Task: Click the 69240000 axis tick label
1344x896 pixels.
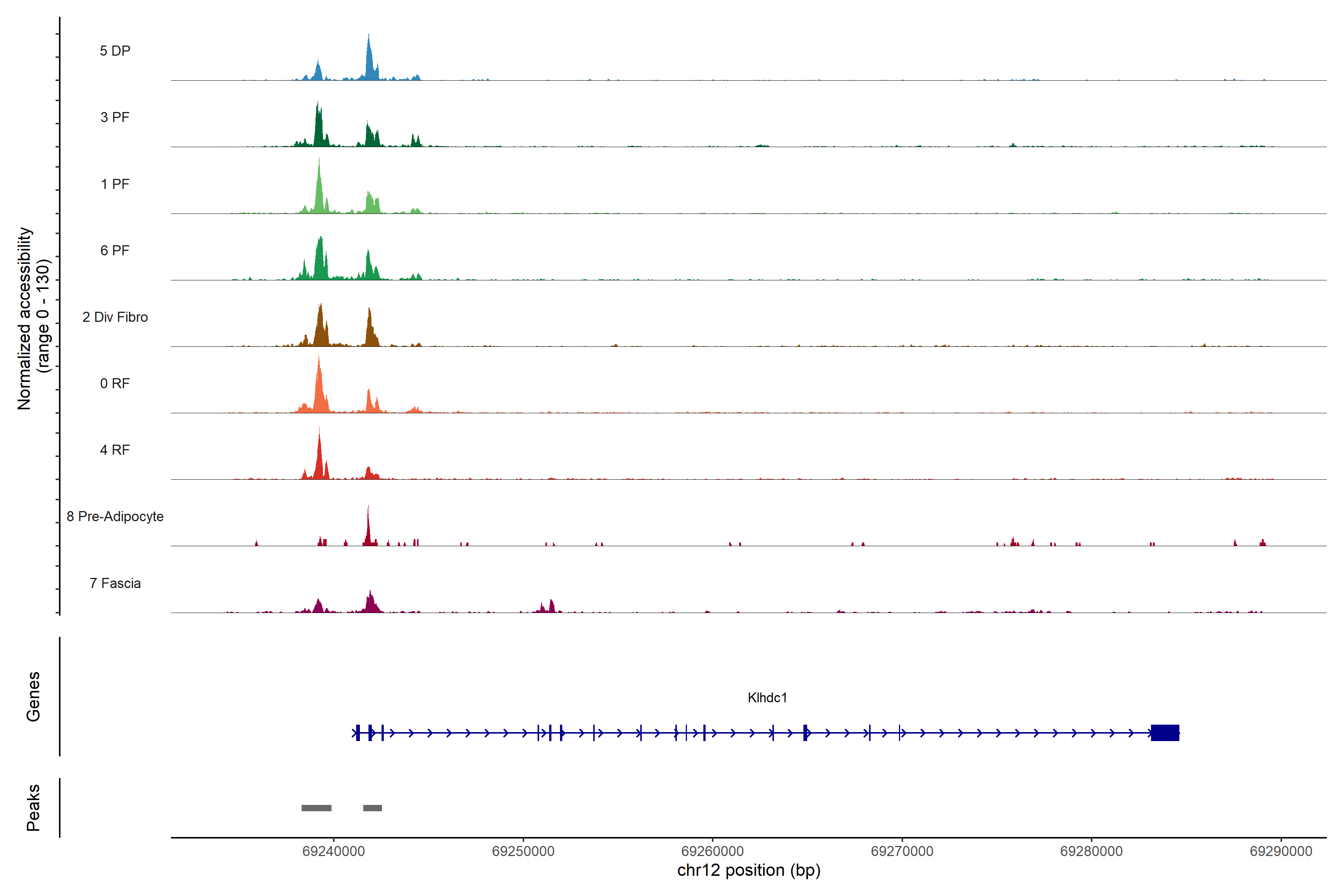Action: pyautogui.click(x=333, y=852)
